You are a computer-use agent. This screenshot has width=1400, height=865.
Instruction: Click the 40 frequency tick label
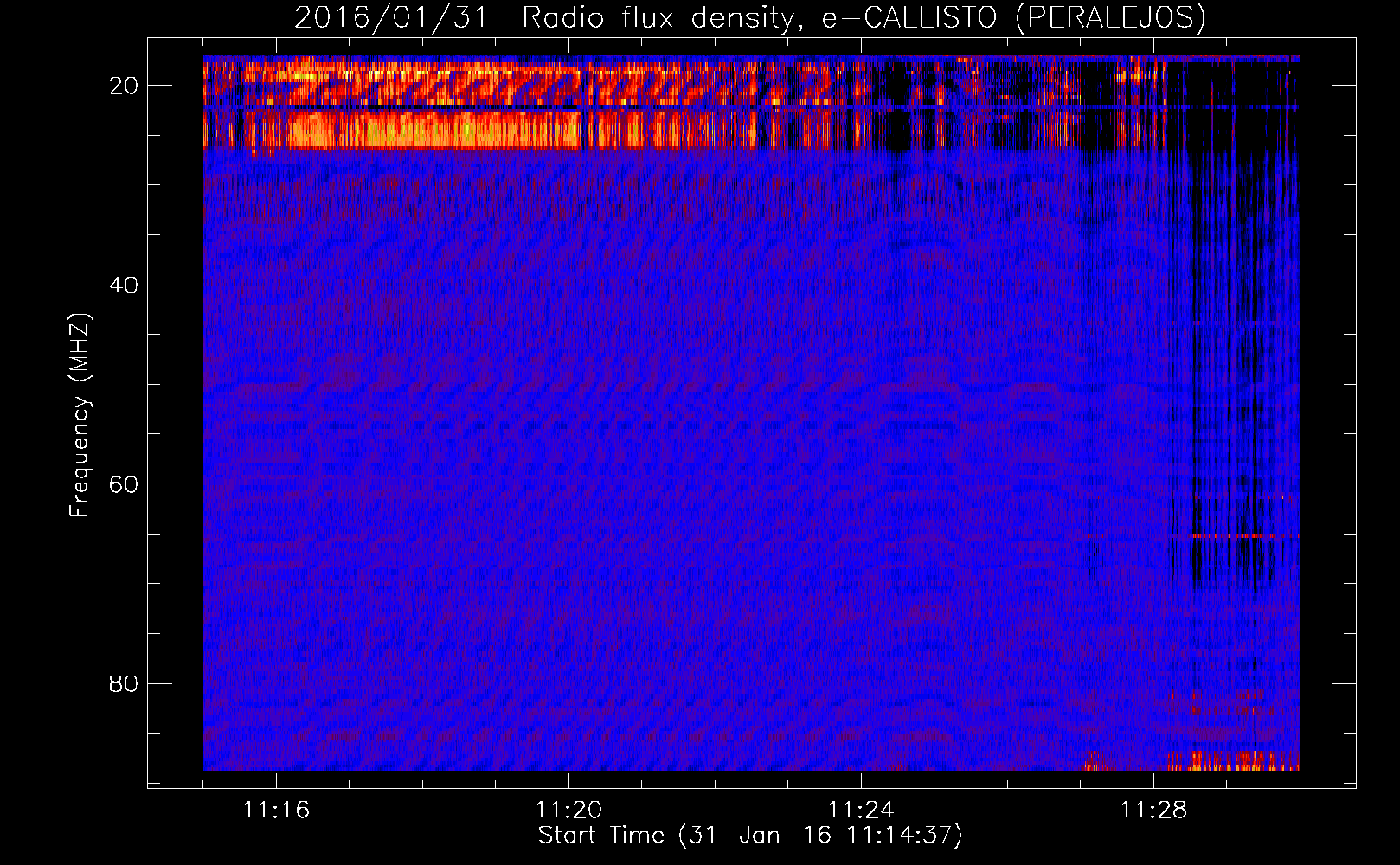125,285
